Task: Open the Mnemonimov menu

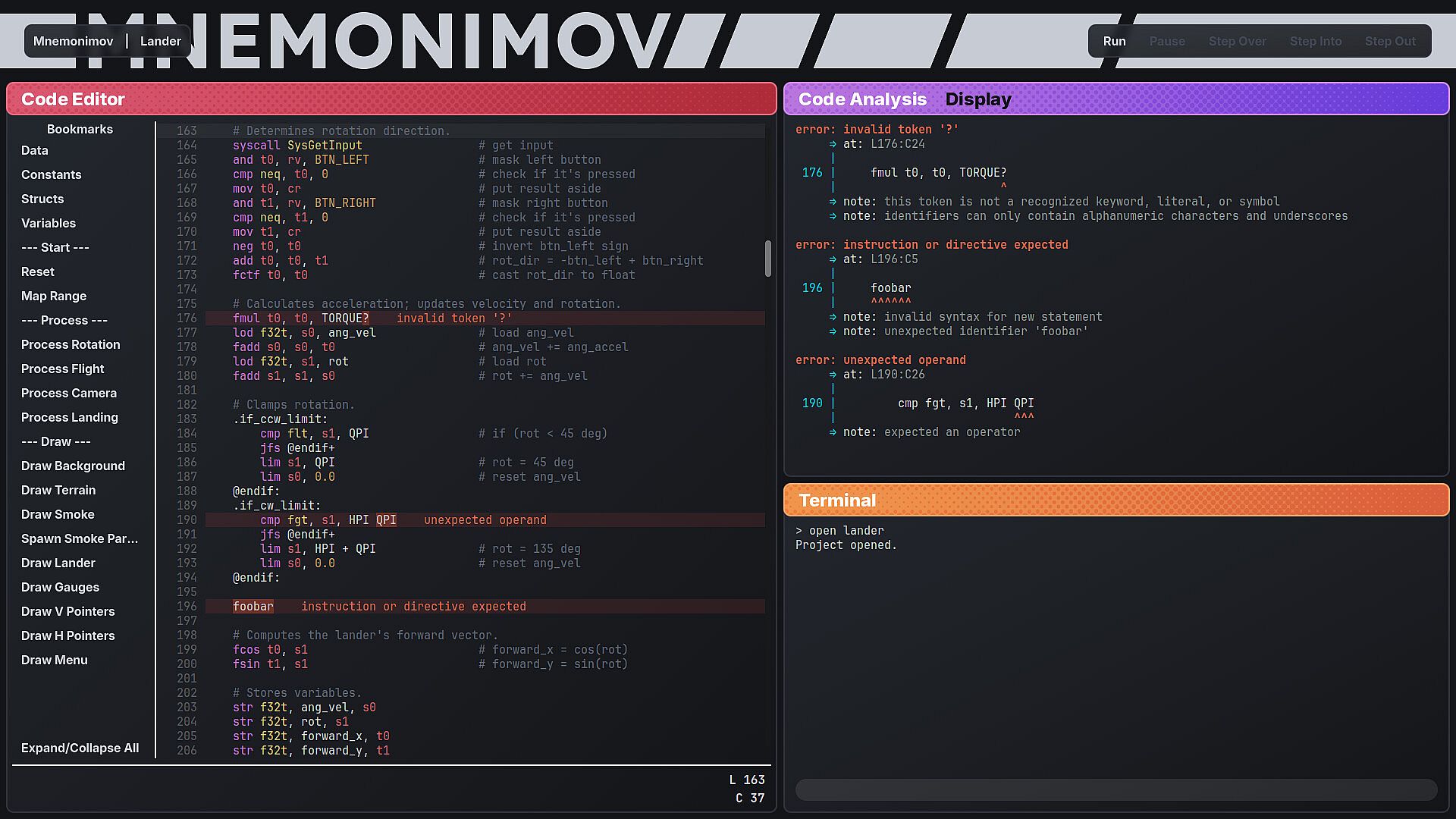Action: (74, 41)
